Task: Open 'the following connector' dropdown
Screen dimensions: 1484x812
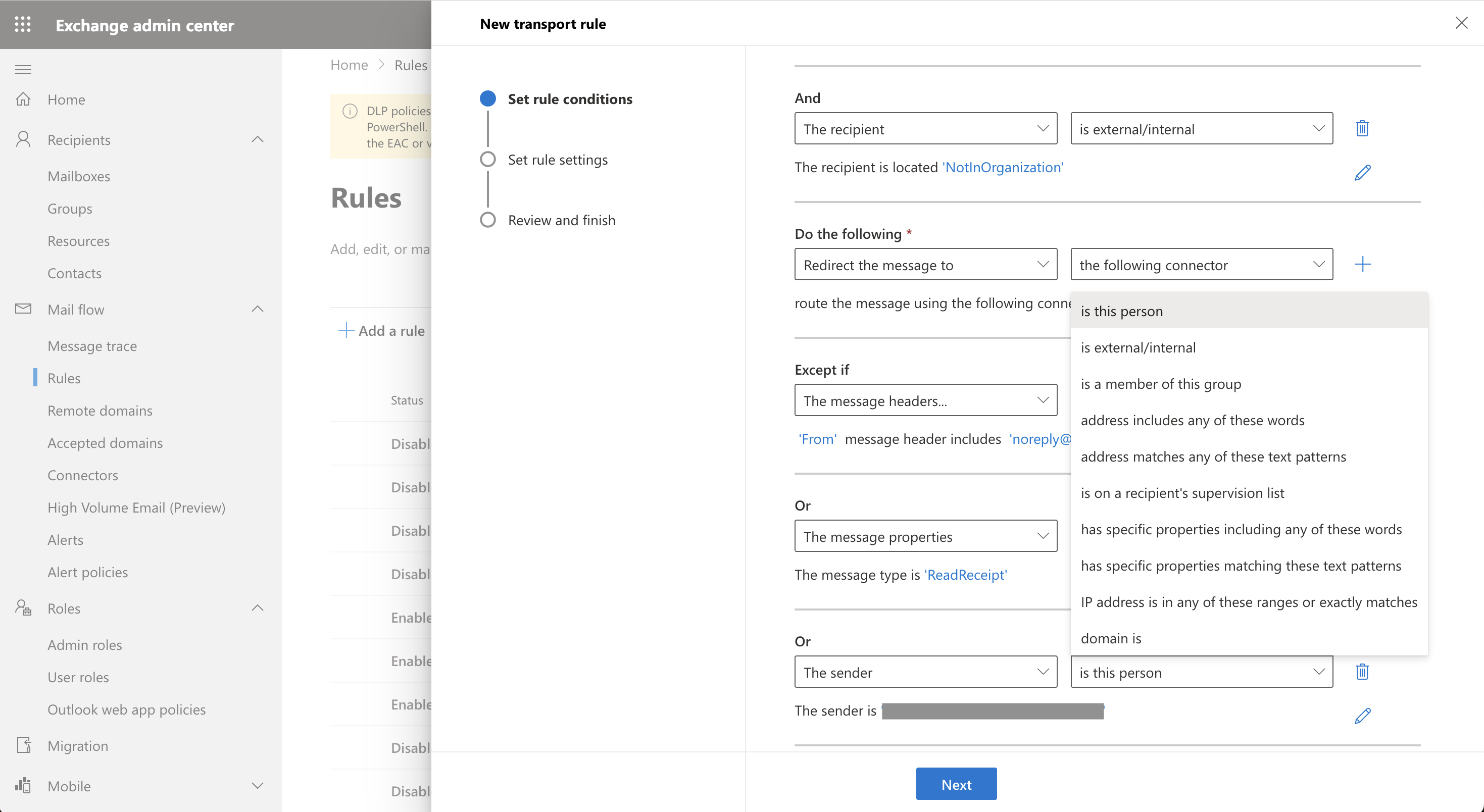Action: point(1202,264)
